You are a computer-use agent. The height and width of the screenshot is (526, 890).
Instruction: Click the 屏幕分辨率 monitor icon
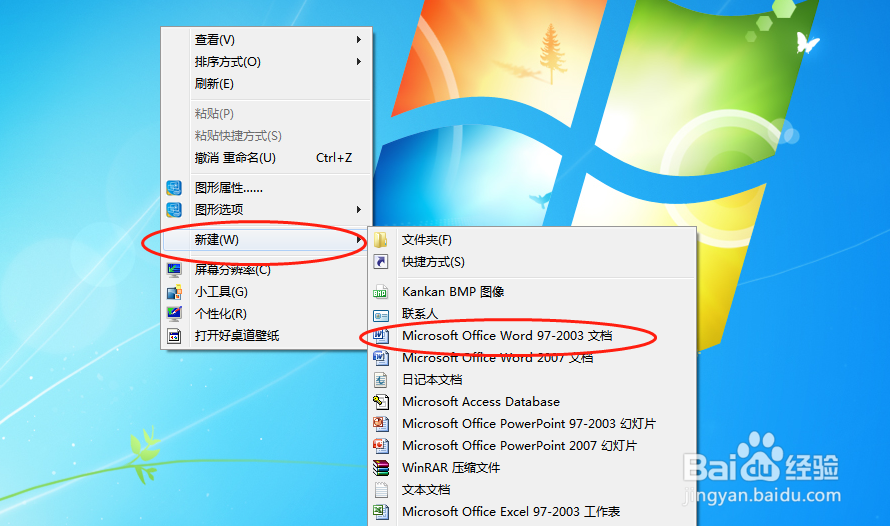(x=174, y=270)
